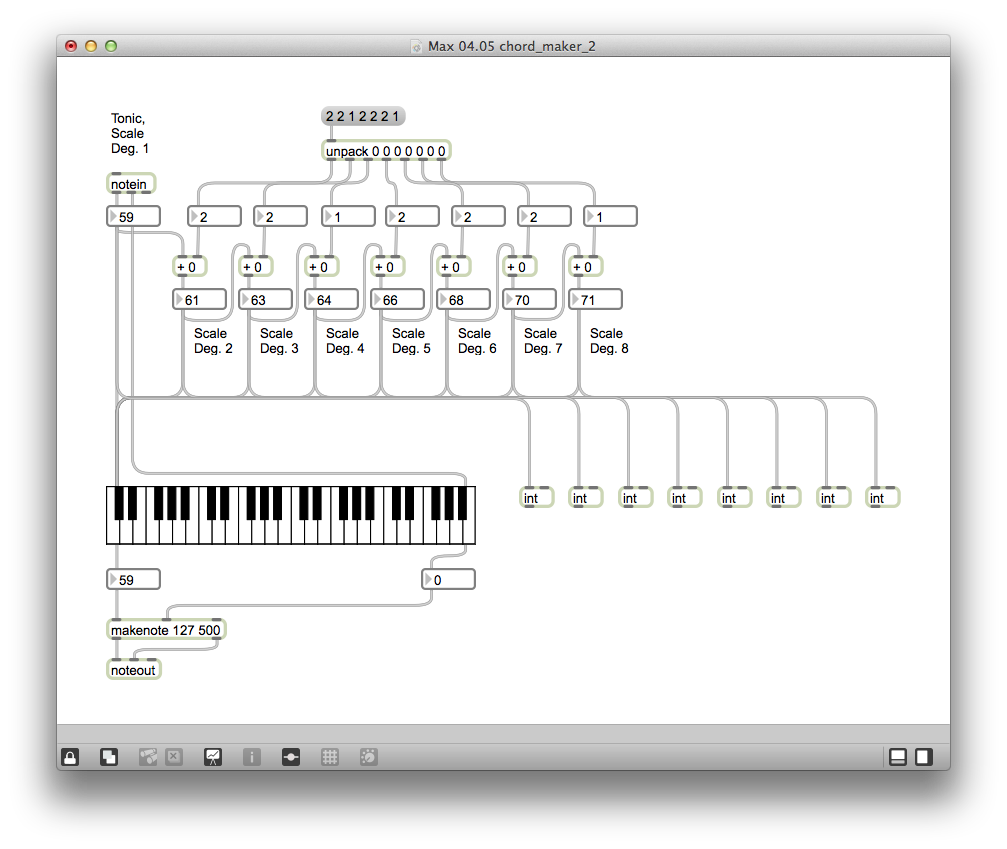This screenshot has height=849, width=1007.
Task: Click the message box 2 2 1 2 2 2 1
Action: pos(363,116)
